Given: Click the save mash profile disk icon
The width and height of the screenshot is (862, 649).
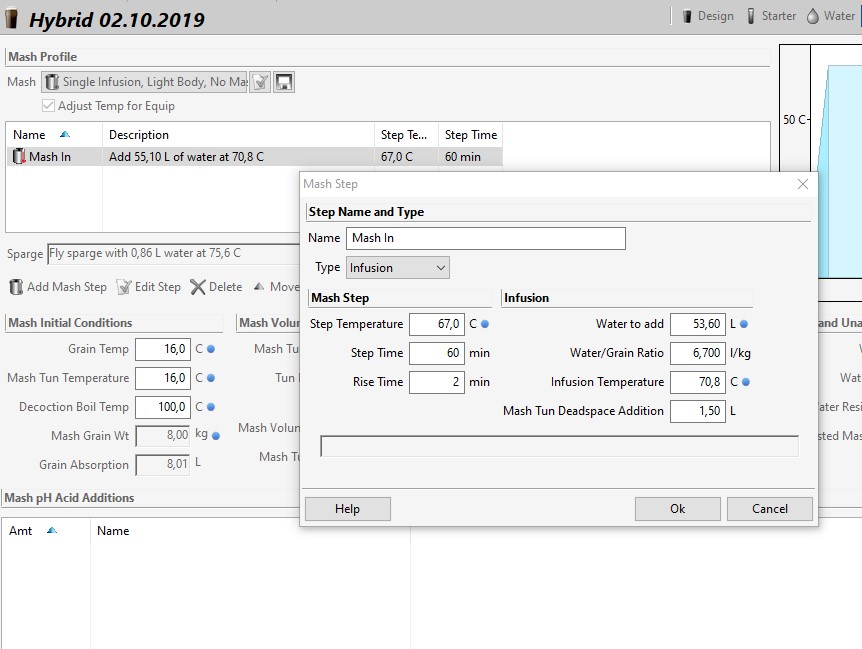Looking at the screenshot, I should (x=284, y=82).
